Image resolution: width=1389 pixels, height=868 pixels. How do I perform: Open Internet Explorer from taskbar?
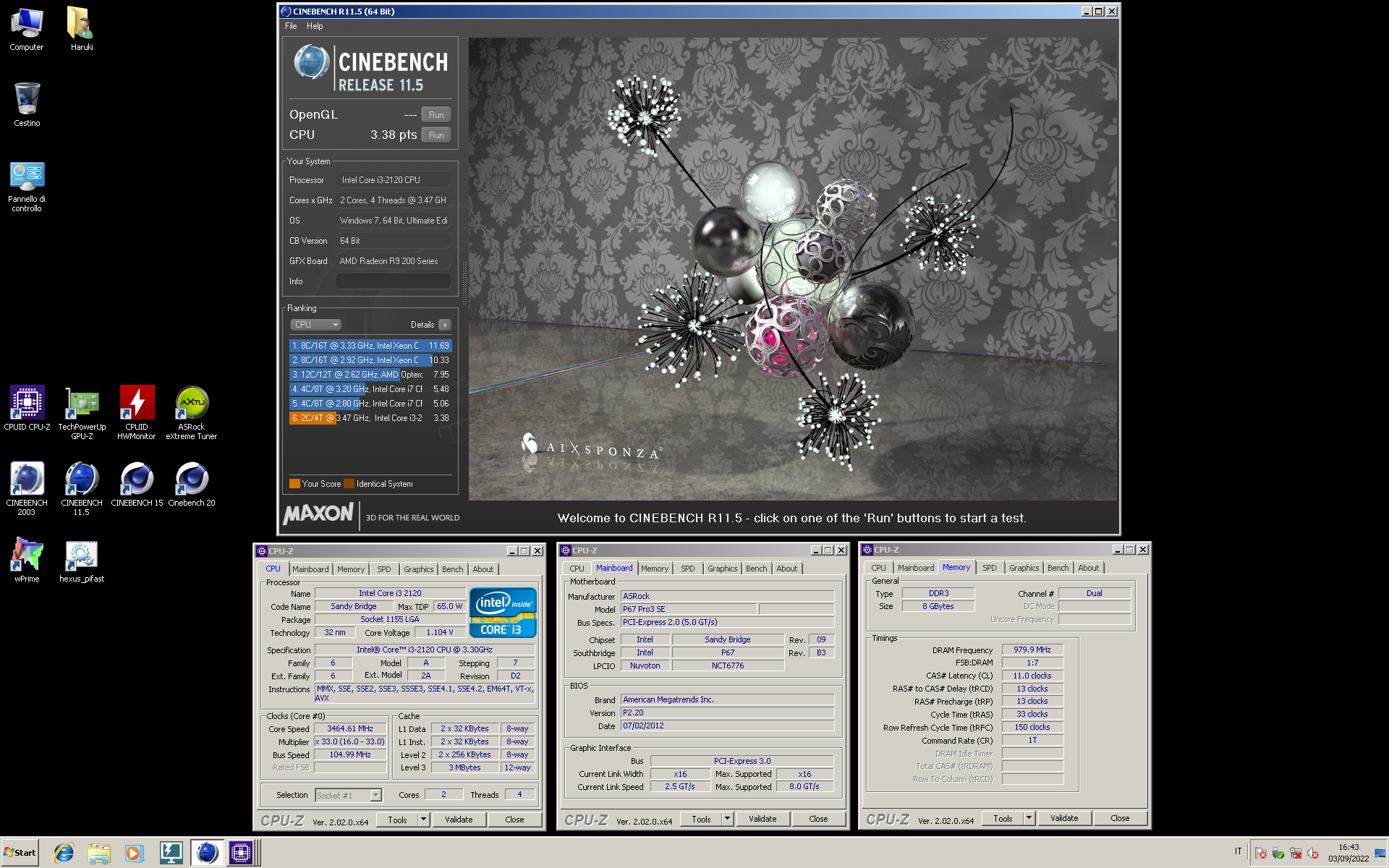(x=64, y=853)
